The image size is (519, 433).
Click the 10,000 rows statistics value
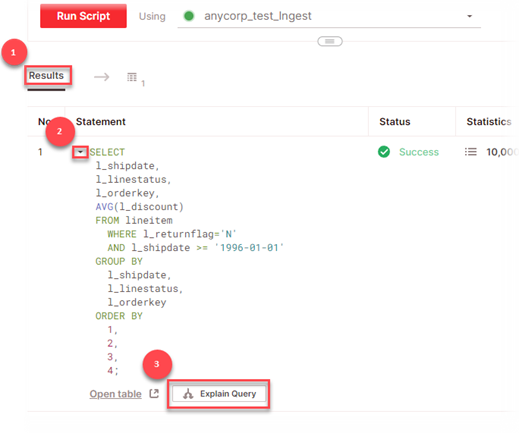coord(502,152)
